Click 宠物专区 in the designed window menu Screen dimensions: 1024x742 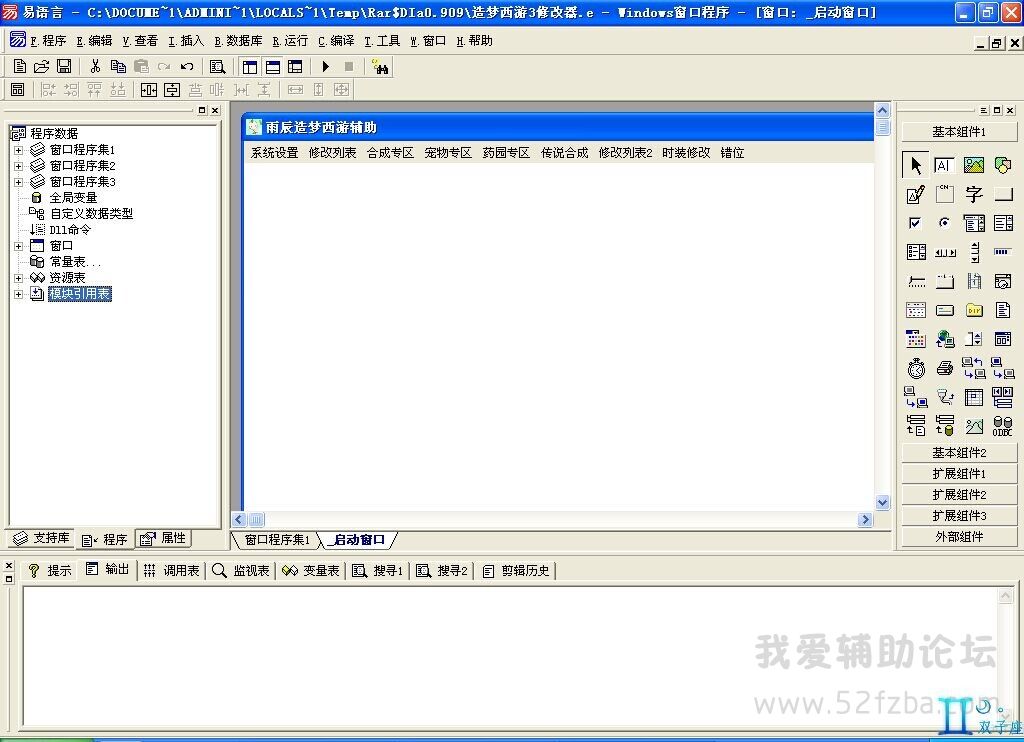click(x=448, y=153)
